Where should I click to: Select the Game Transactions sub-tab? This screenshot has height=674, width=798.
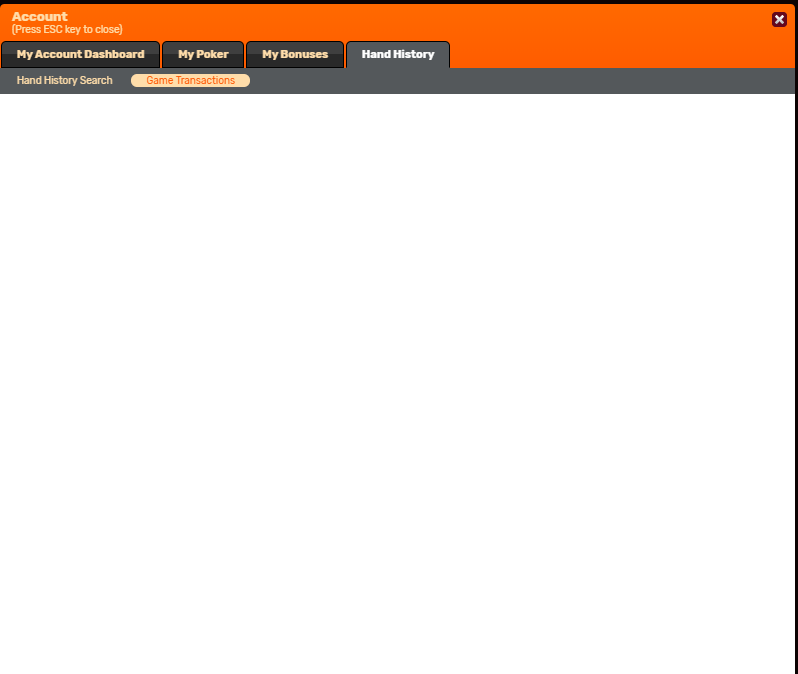[x=190, y=80]
